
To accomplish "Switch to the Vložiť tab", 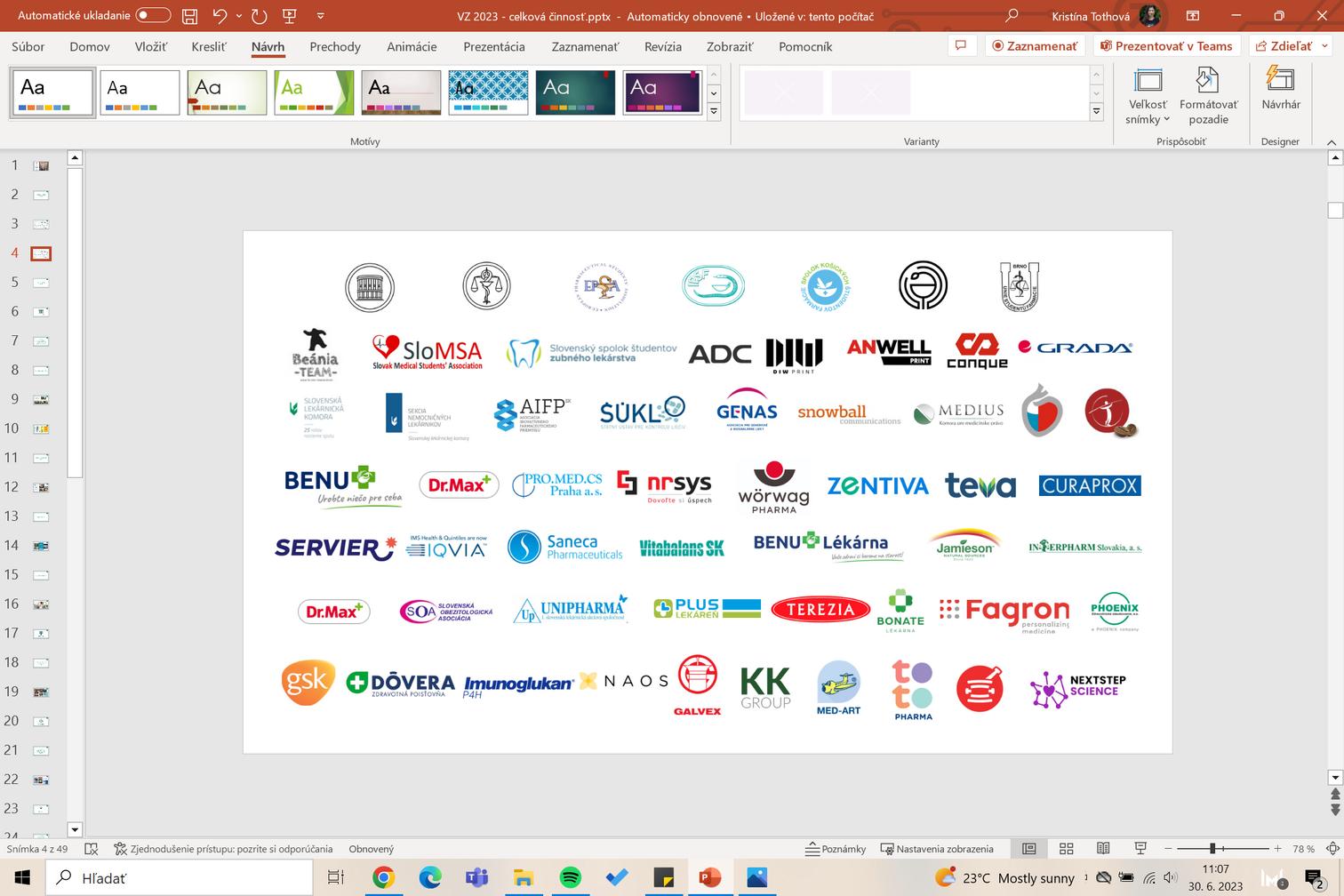I will tap(150, 46).
